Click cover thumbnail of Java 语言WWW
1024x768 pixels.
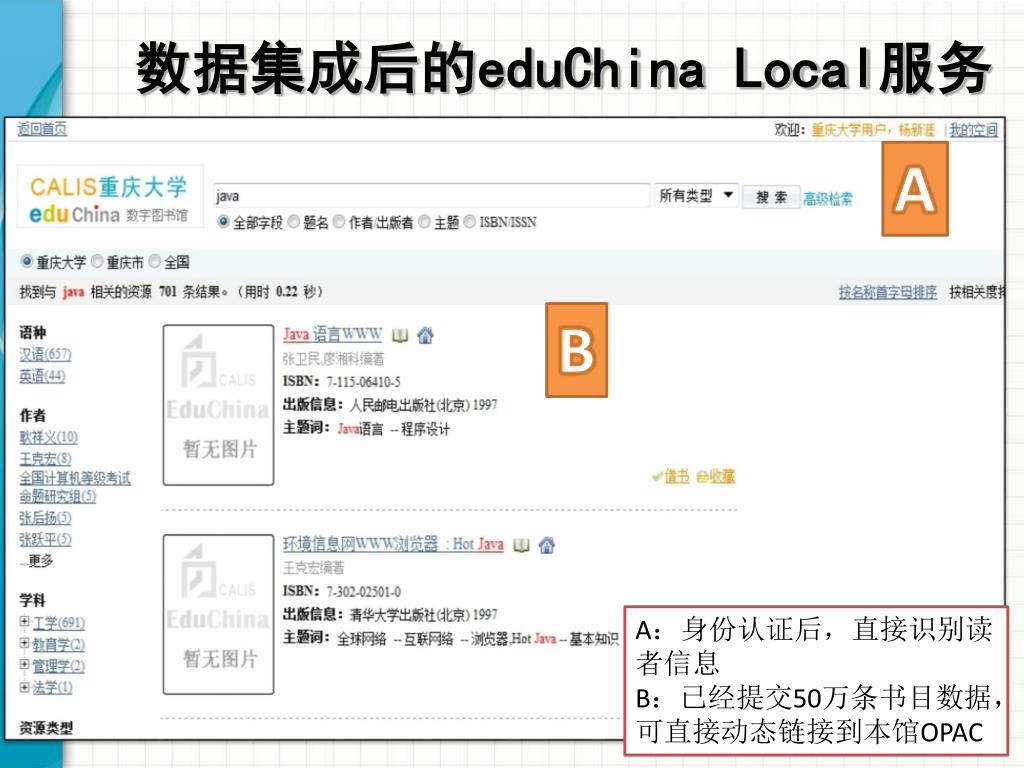pyautogui.click(x=218, y=405)
